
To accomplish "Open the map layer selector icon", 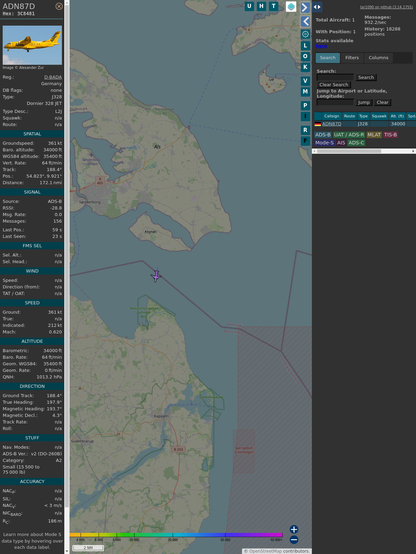I will point(291,6).
